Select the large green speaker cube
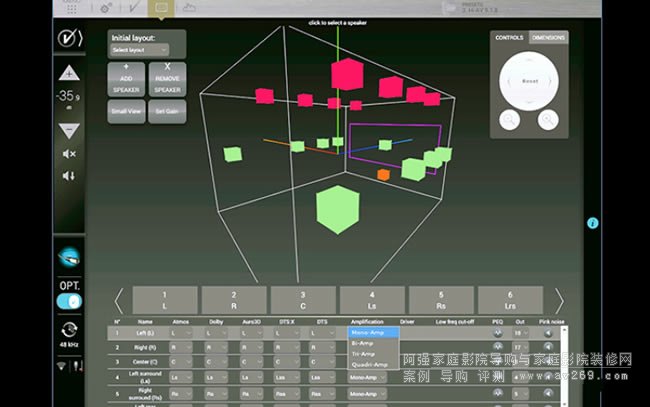 (x=337, y=209)
